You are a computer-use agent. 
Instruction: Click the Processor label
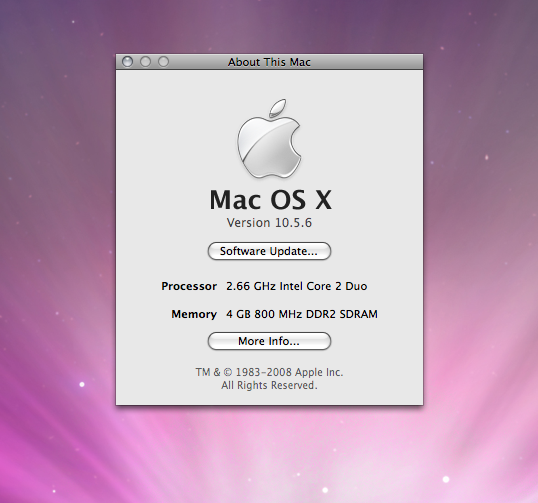point(189,286)
